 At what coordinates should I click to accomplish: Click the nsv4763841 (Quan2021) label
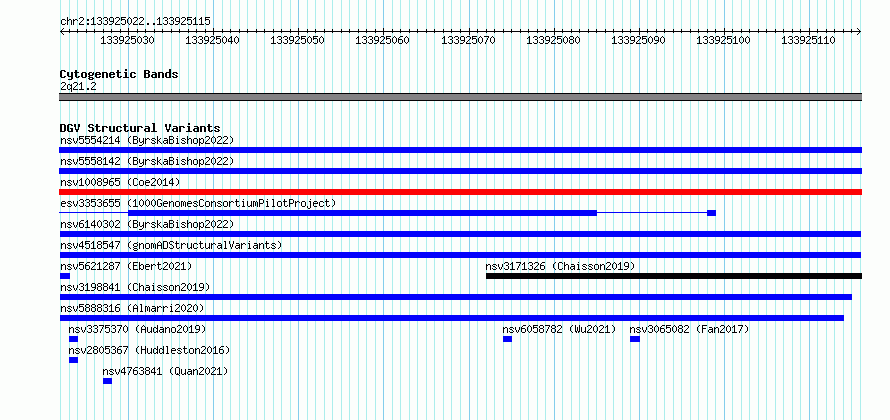click(x=165, y=371)
